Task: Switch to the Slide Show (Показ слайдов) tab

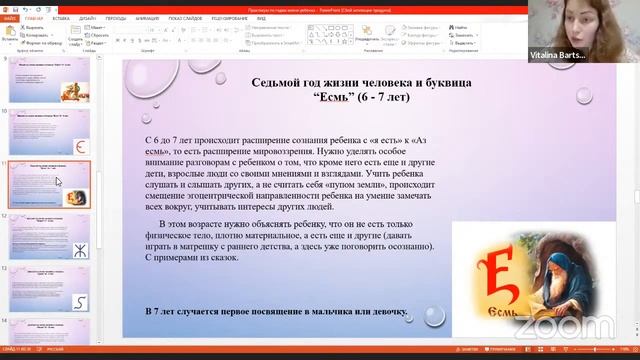Action: pyautogui.click(x=185, y=18)
